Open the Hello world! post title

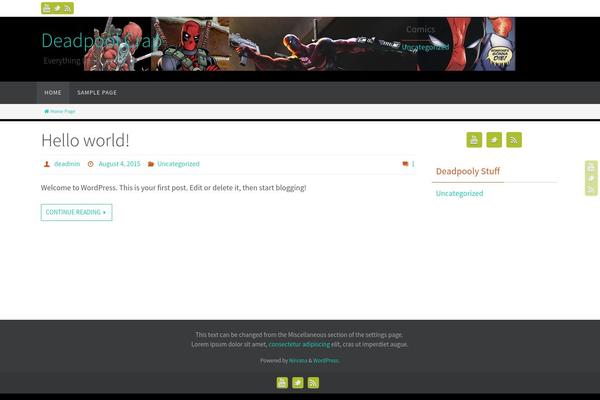point(85,140)
